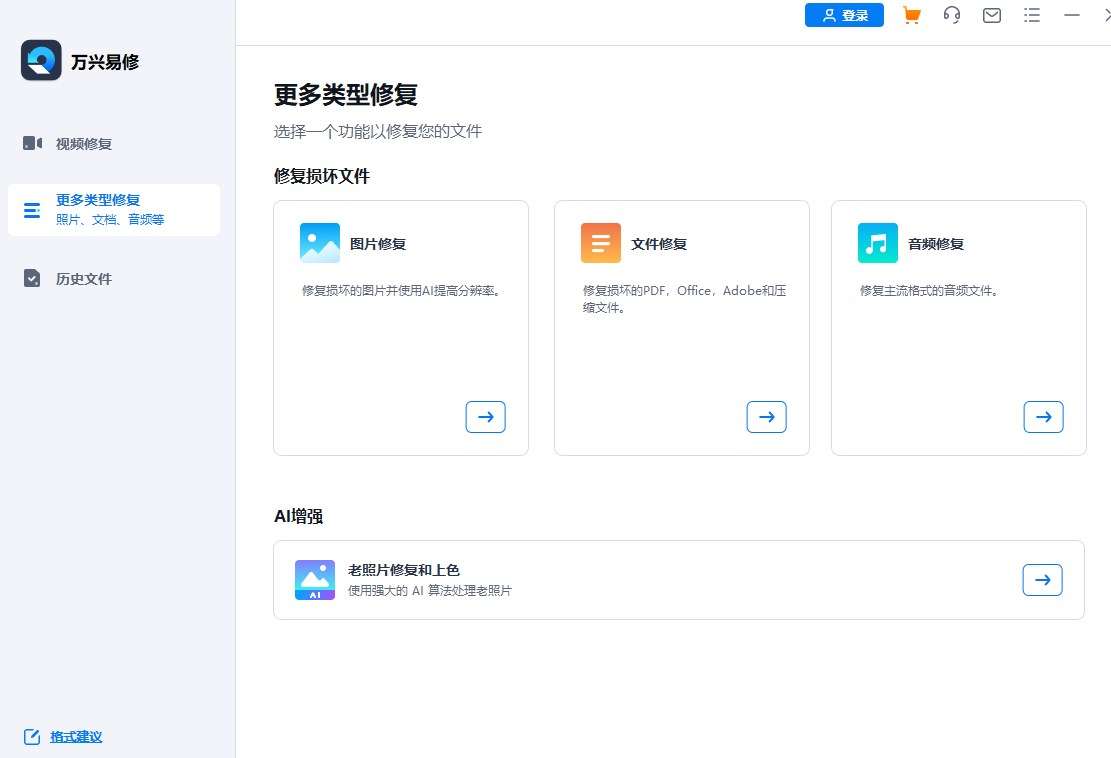
Task: Click the history file checkmark icon
Action: tap(32, 278)
